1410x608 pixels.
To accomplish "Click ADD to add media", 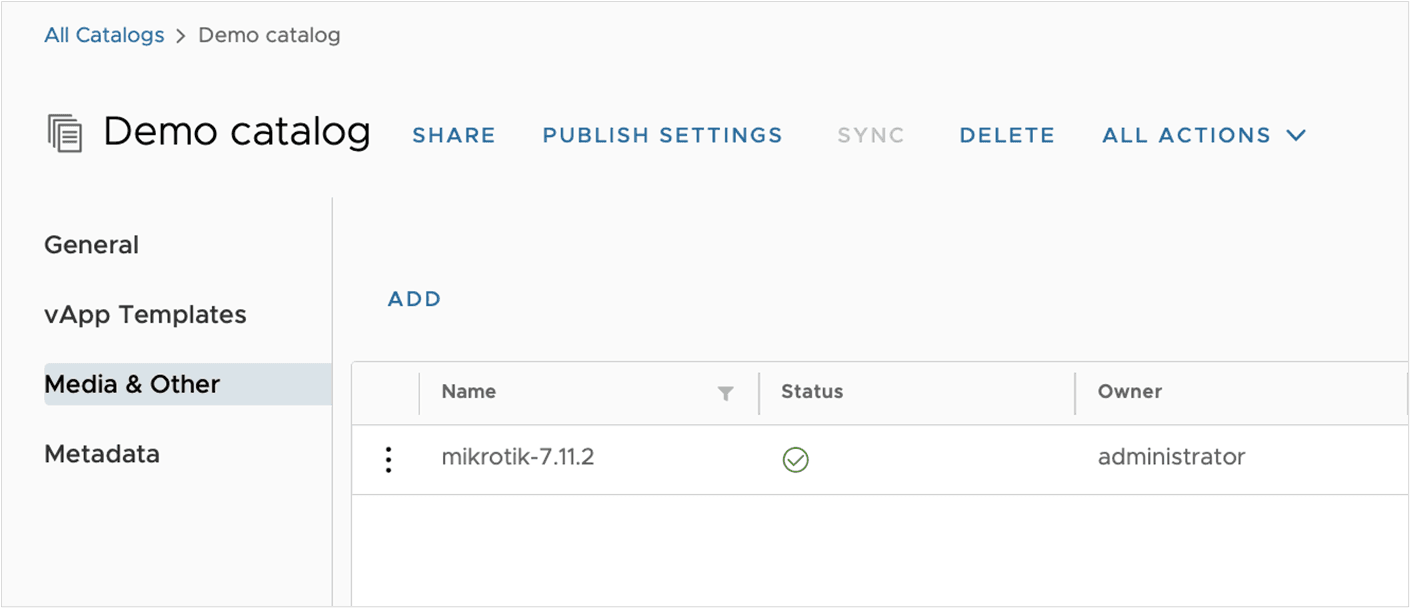I will (x=414, y=299).
